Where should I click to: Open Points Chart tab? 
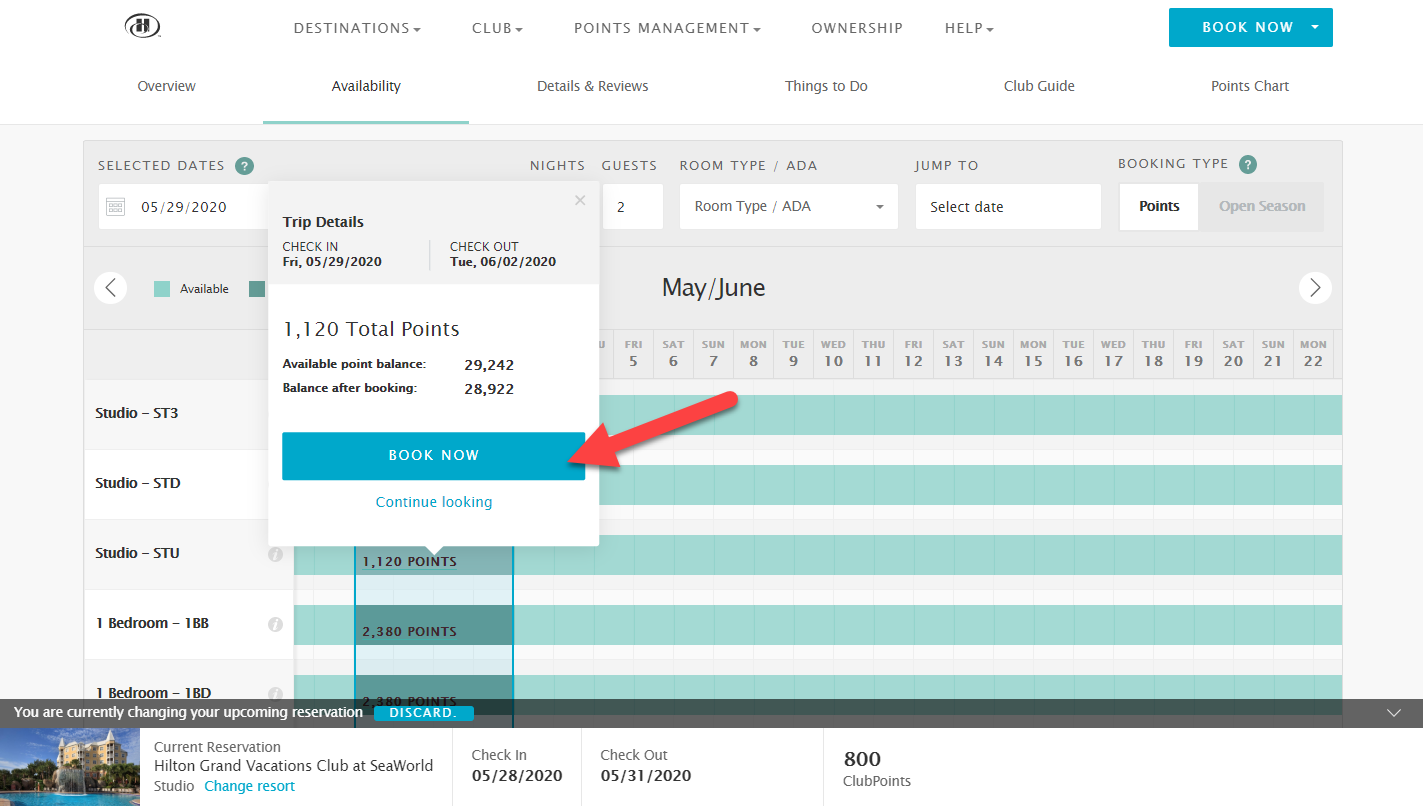(1250, 86)
